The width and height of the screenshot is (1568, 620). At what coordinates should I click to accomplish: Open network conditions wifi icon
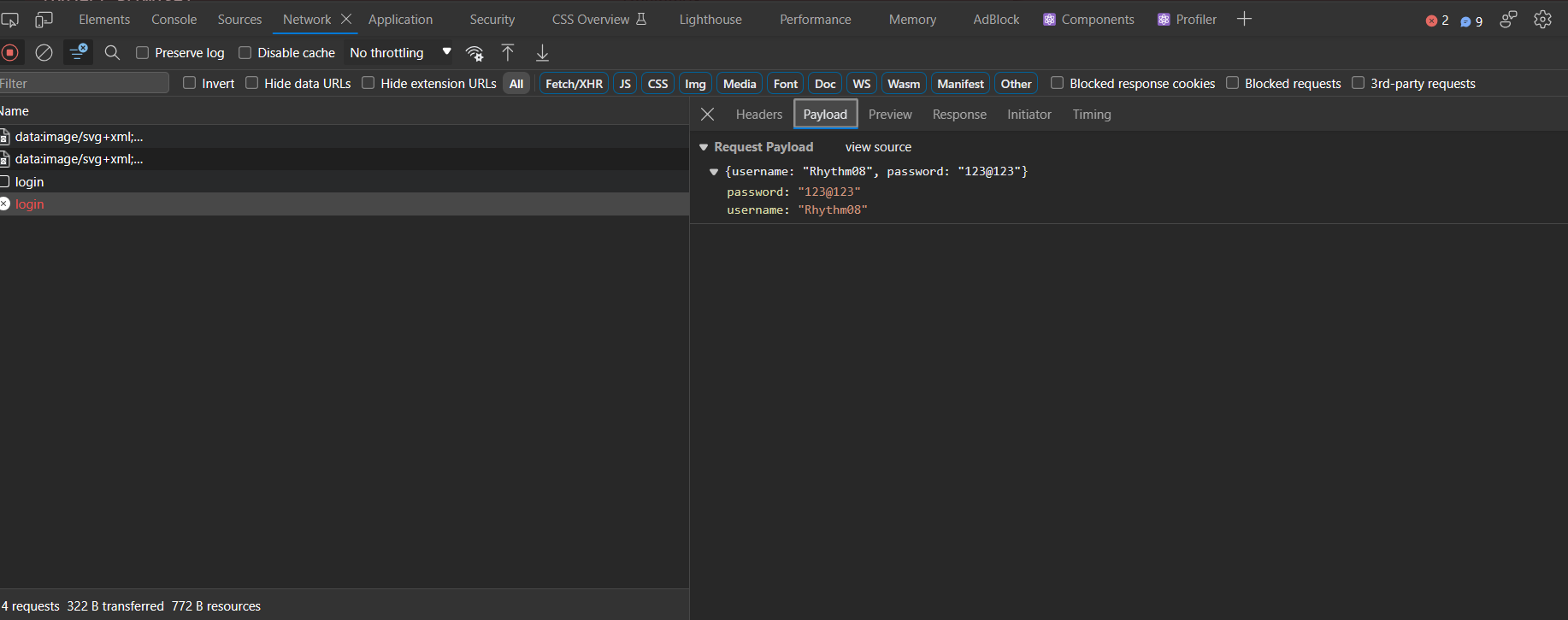coord(475,53)
